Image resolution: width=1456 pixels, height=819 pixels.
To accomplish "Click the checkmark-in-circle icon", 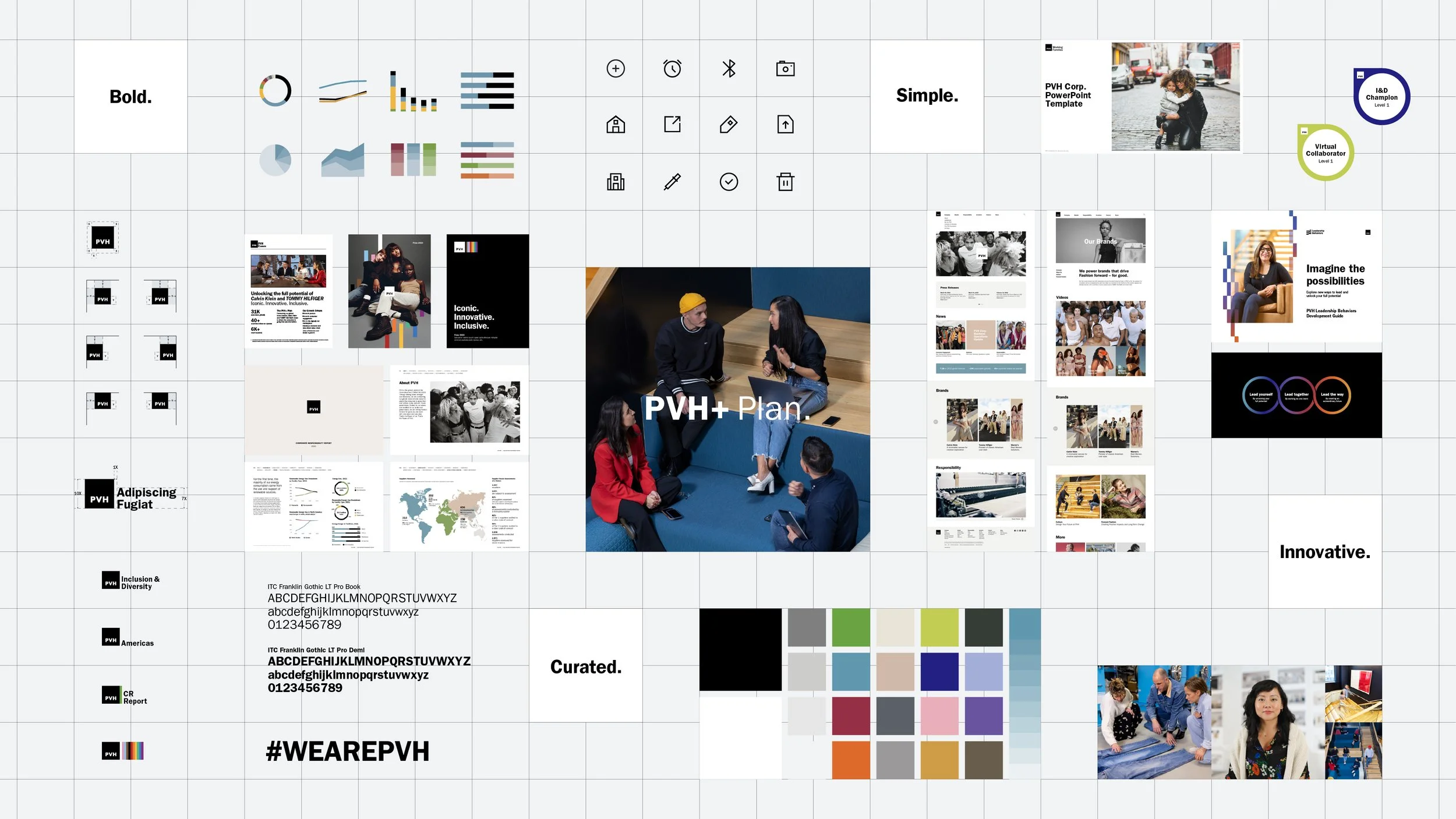I will [x=729, y=182].
